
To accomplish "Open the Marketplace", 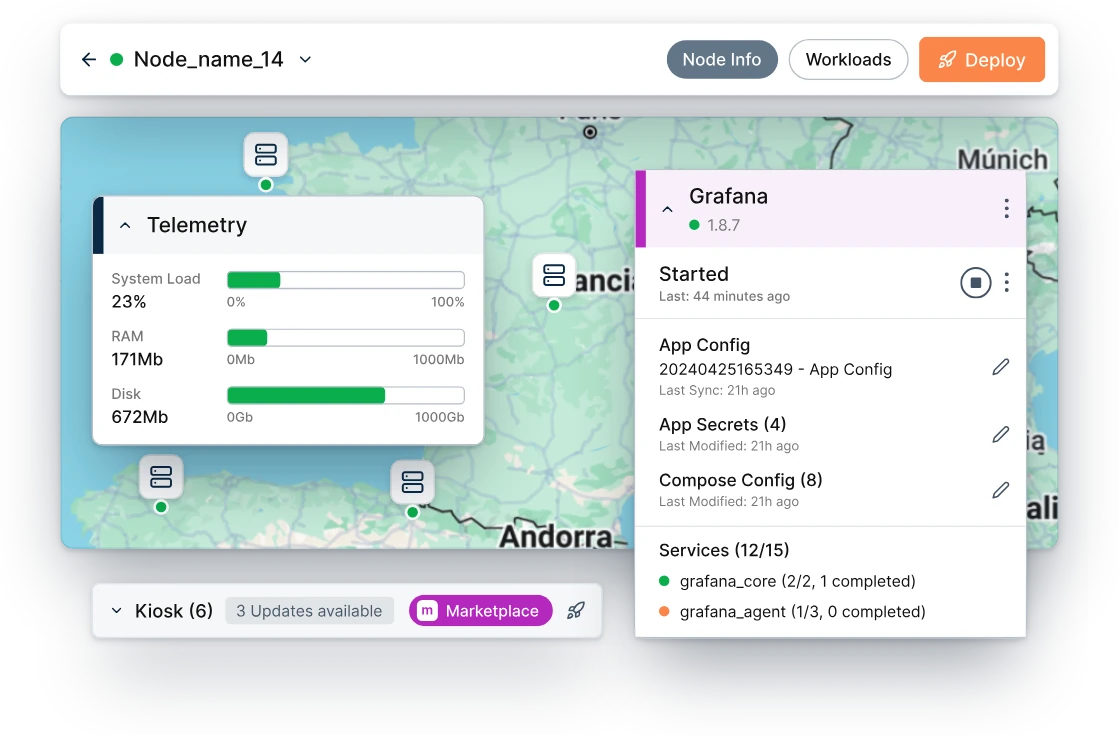I will [481, 611].
